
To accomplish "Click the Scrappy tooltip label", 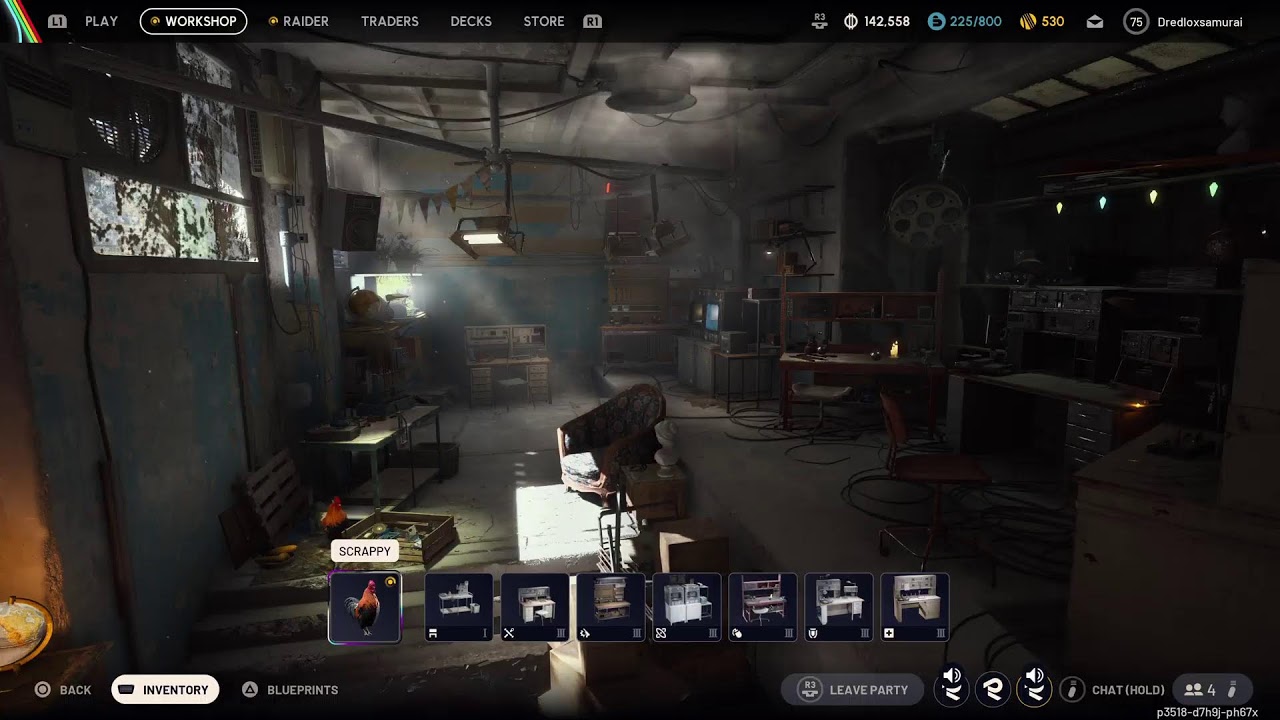I will [365, 551].
